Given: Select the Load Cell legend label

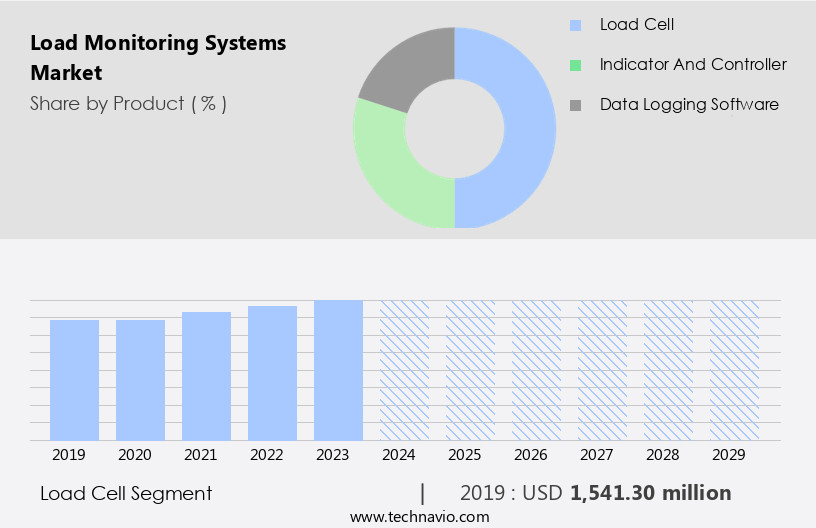Looking at the screenshot, I should coord(636,24).
